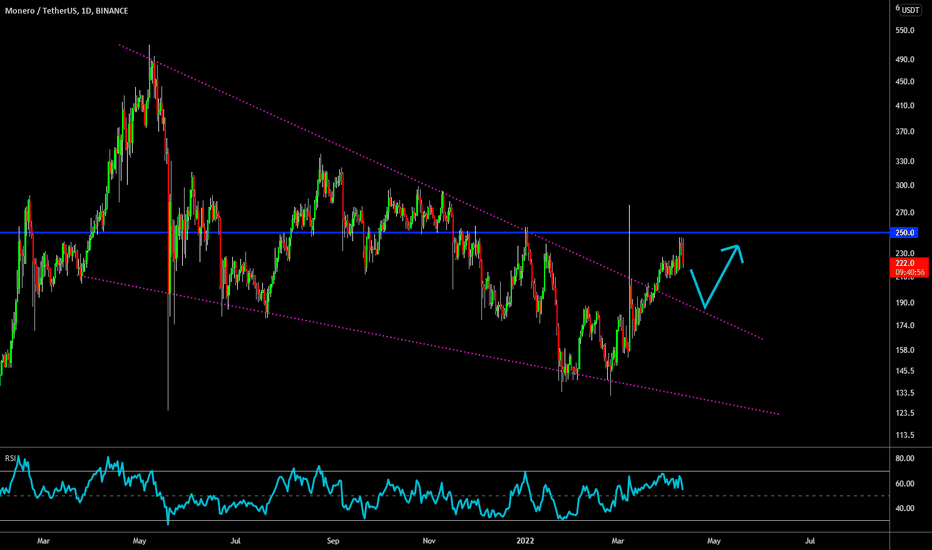Click the RSI indicator label
Screen dimensions: 932x550
point(10,458)
